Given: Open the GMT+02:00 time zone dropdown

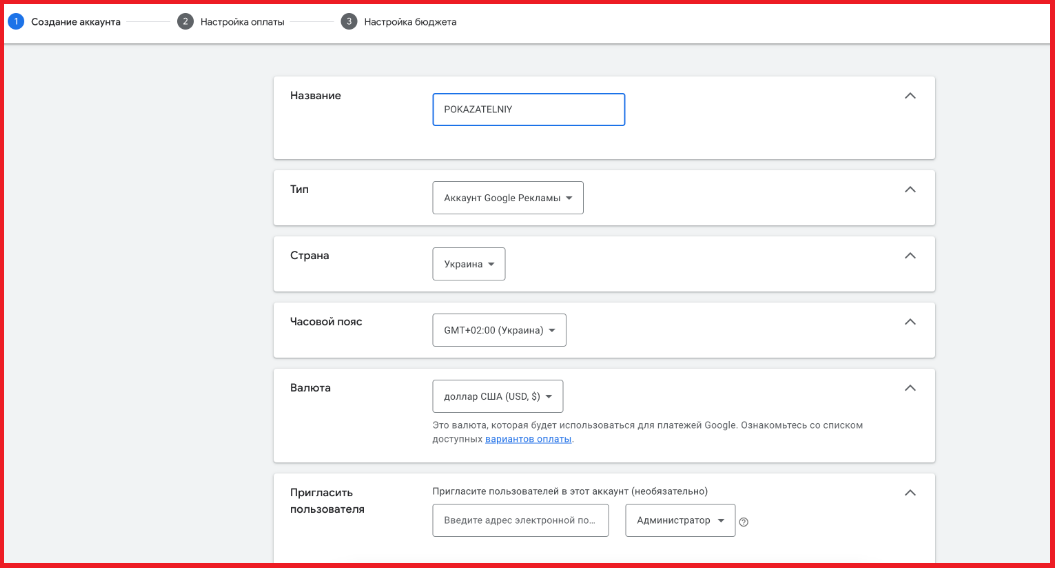Looking at the screenshot, I should tap(499, 330).
